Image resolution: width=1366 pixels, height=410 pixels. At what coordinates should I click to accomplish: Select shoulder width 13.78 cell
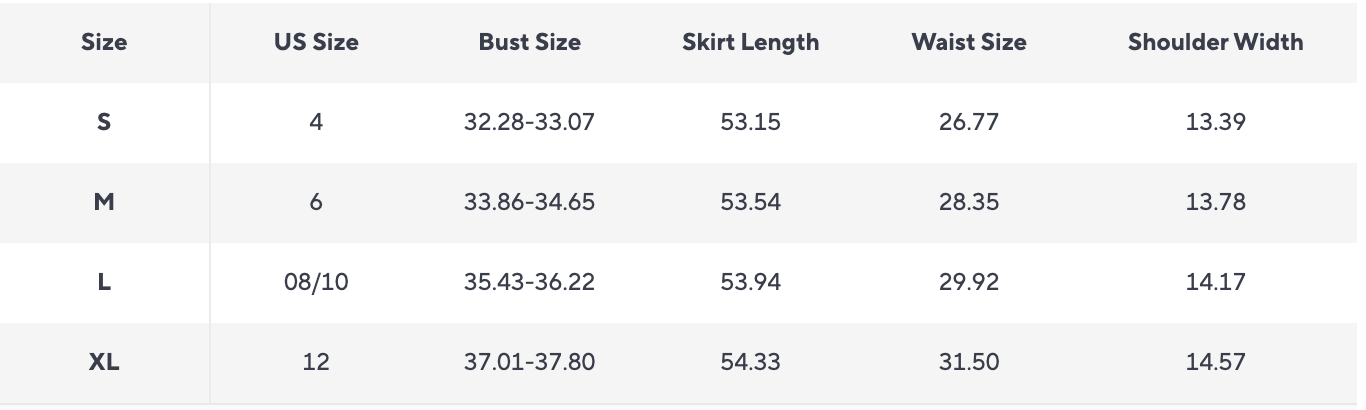point(1215,202)
